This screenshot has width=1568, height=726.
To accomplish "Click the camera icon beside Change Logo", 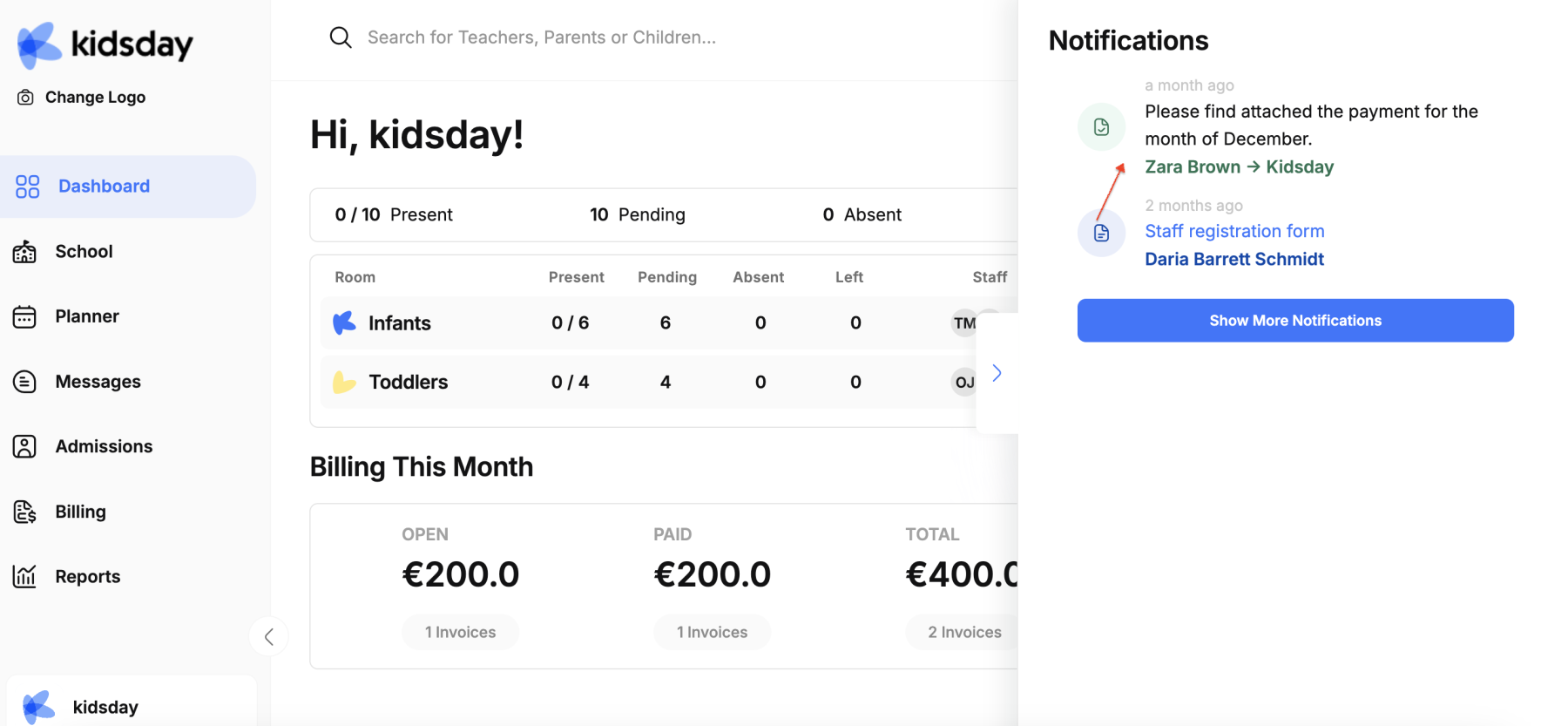I will tap(26, 98).
